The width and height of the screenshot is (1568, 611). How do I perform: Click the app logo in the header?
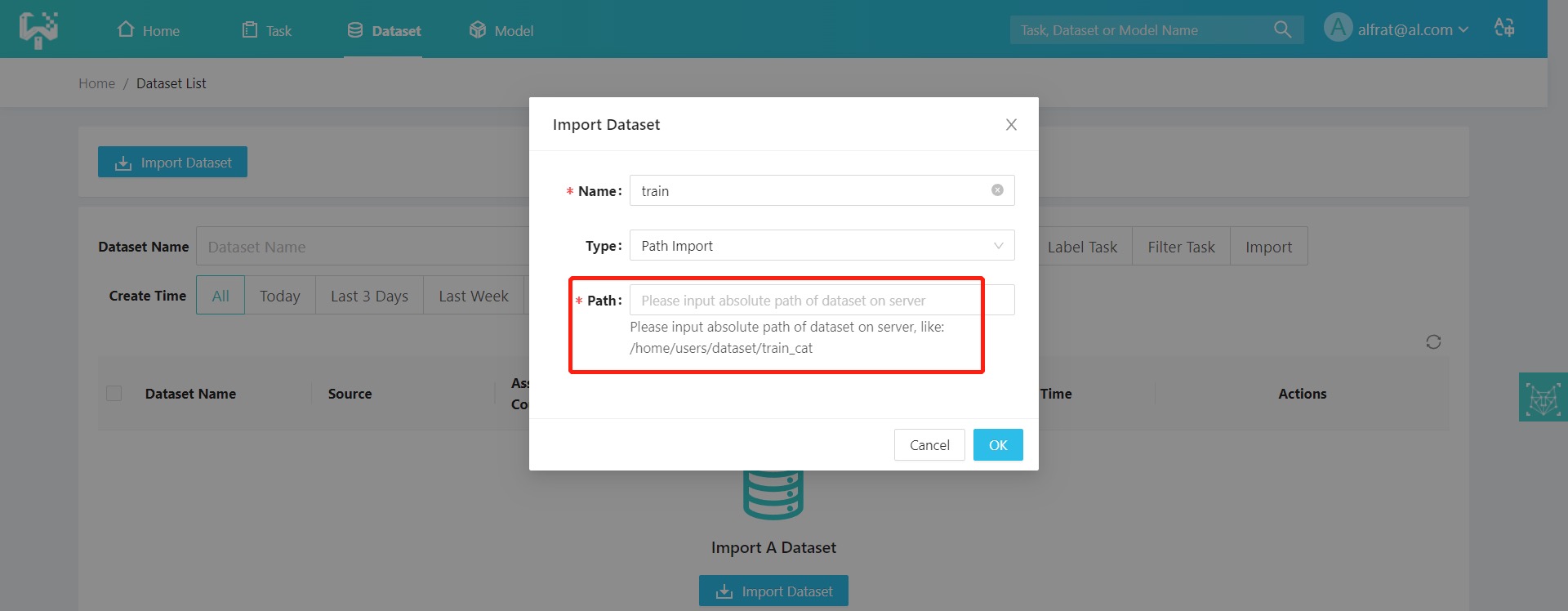(x=38, y=30)
